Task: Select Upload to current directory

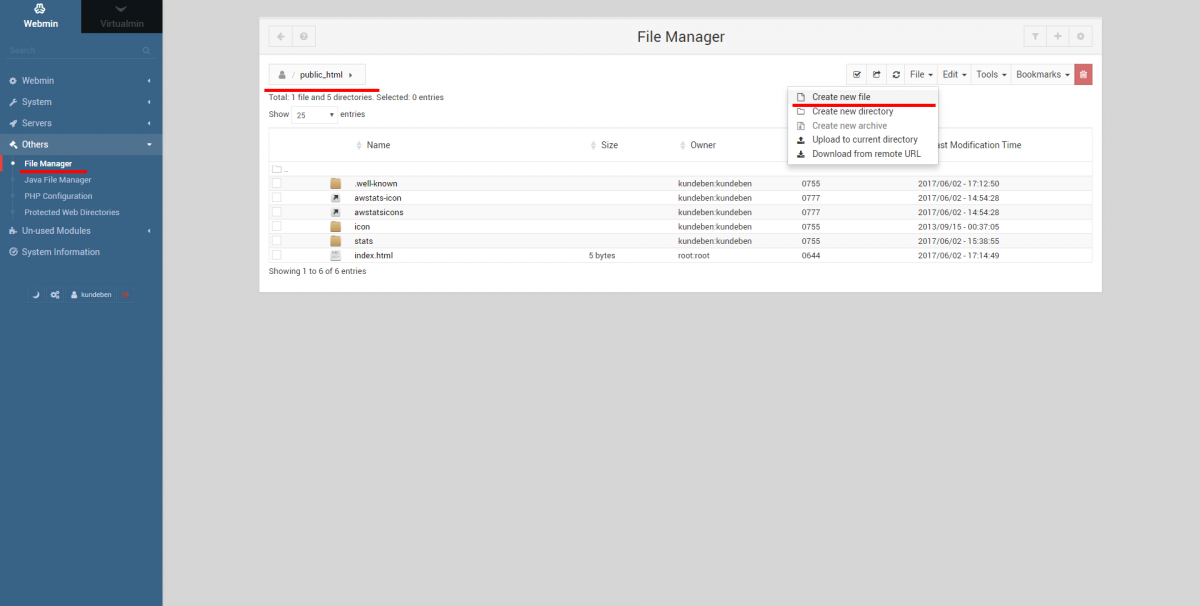Action: [864, 140]
